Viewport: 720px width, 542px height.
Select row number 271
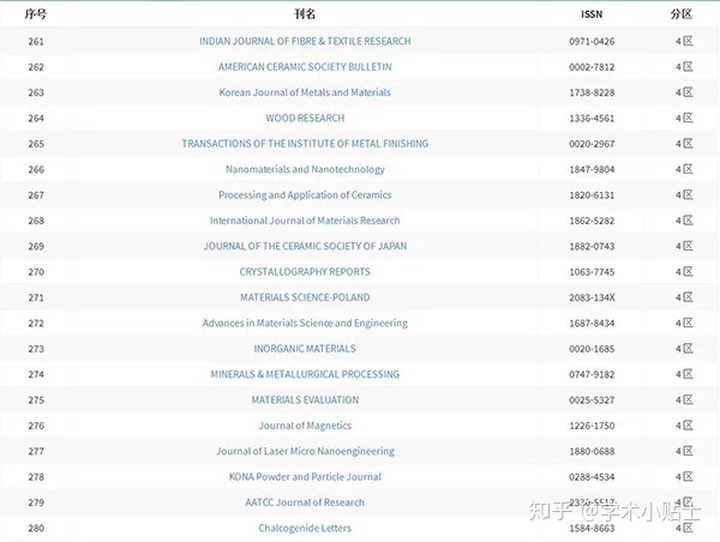[x=36, y=298]
